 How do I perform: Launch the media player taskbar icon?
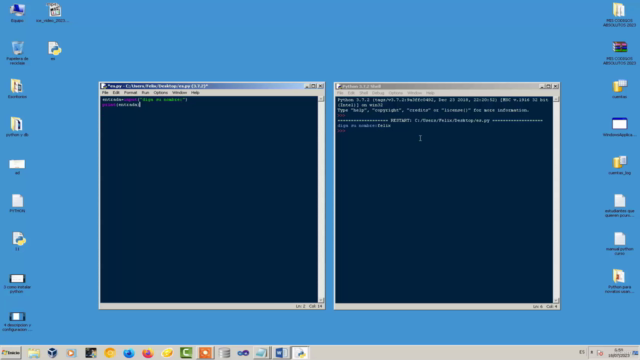click(x=71, y=353)
